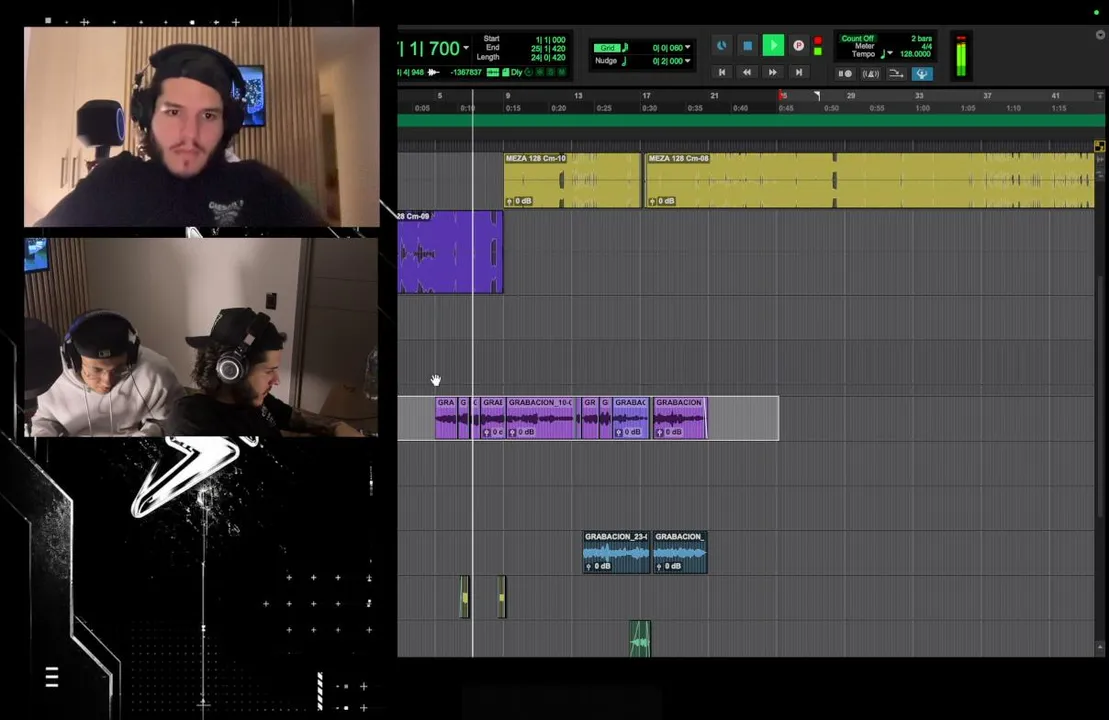Toggle the green Grid mode indicator
Image resolution: width=1109 pixels, height=720 pixels.
pyautogui.click(x=606, y=47)
